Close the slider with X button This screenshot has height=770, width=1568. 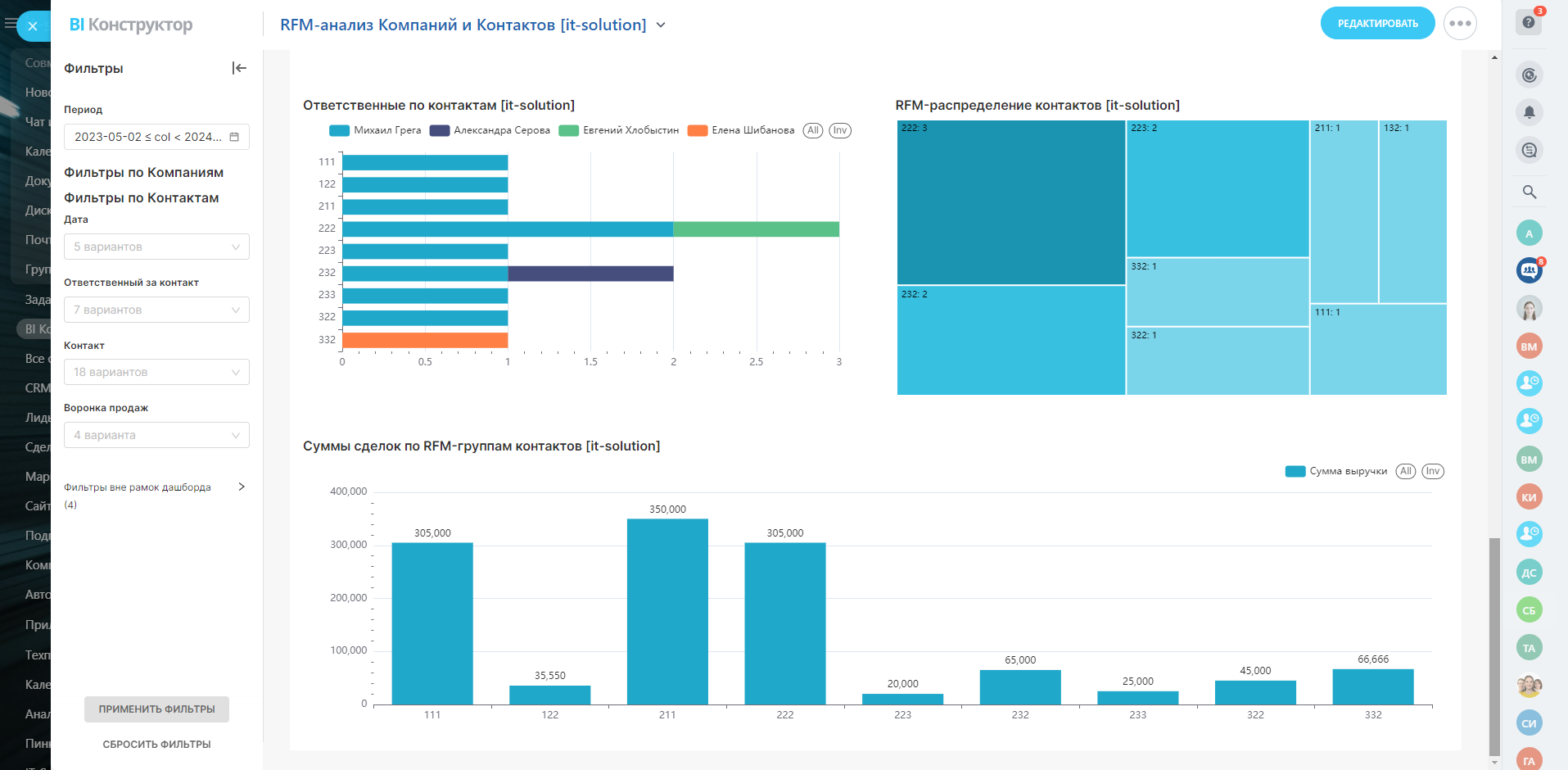pos(33,26)
